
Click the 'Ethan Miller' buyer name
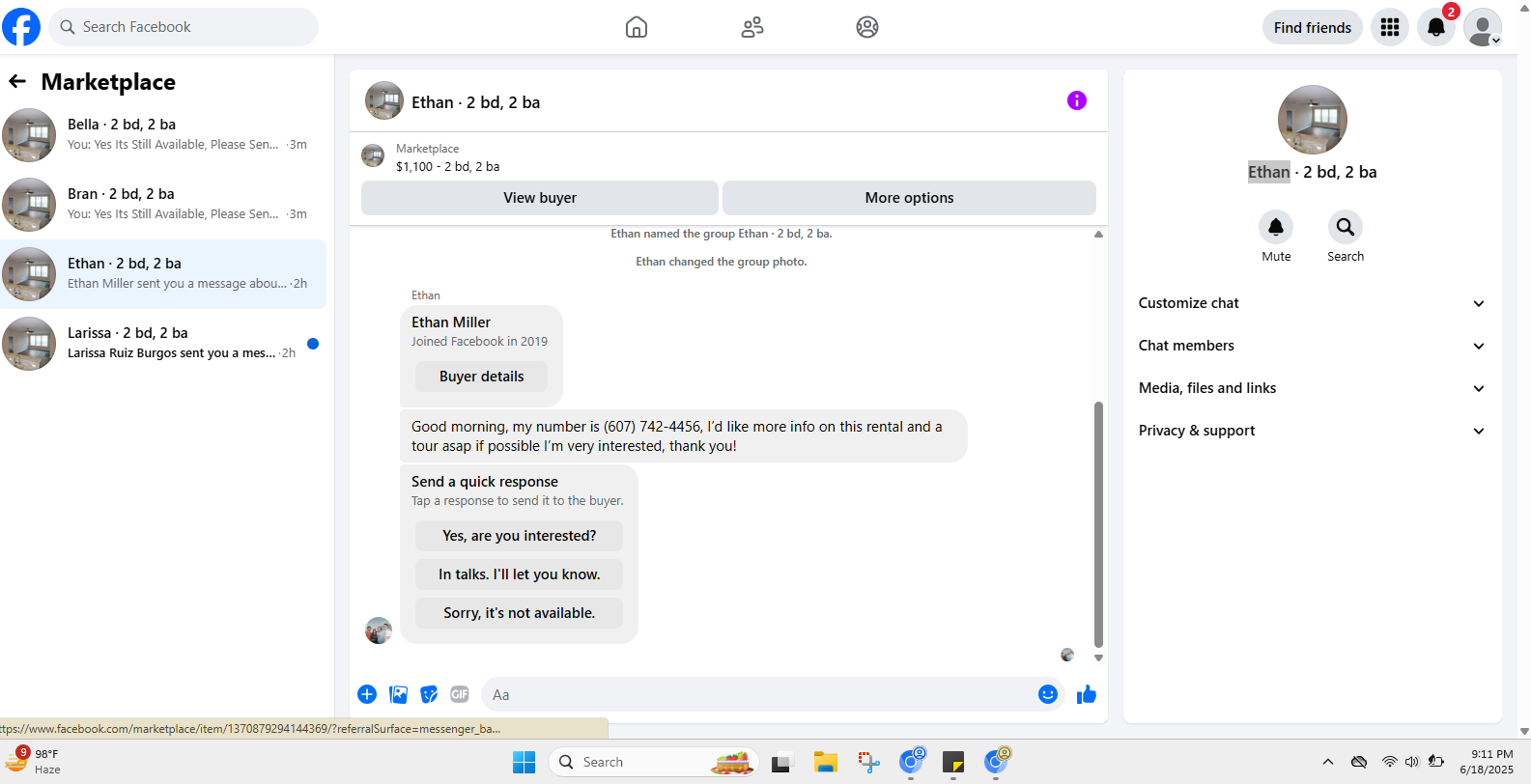(x=451, y=322)
